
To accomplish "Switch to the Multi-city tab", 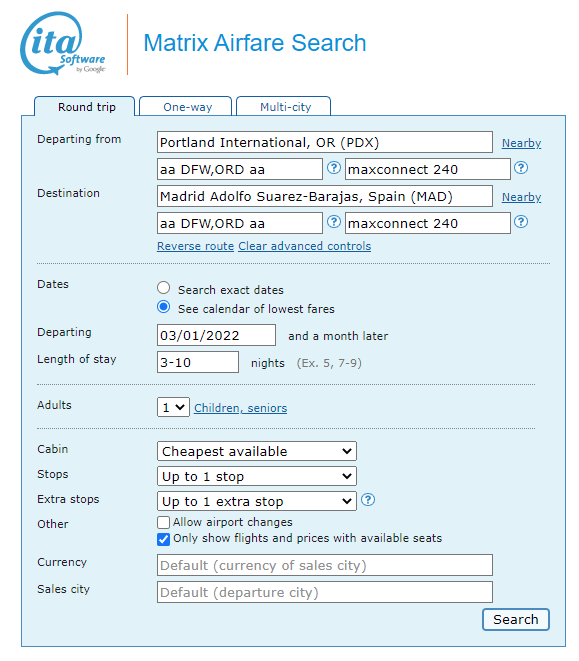I will coord(283,106).
